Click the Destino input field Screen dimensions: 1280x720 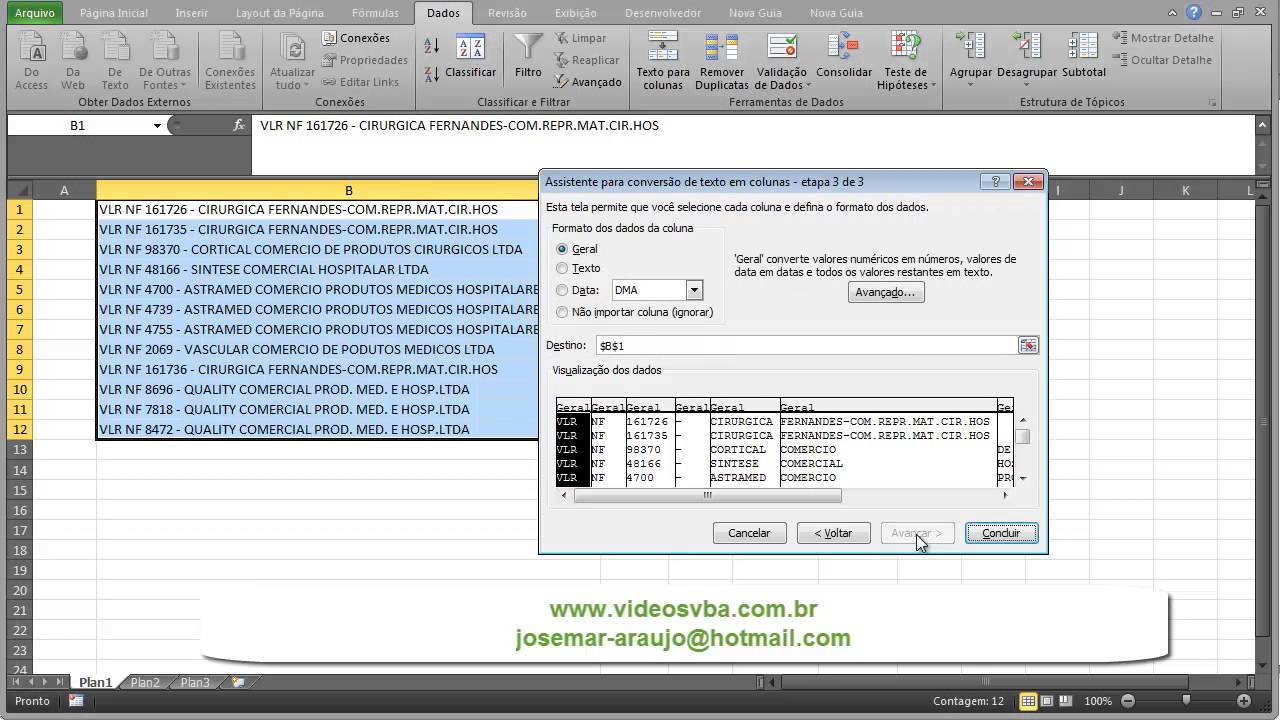coord(806,345)
